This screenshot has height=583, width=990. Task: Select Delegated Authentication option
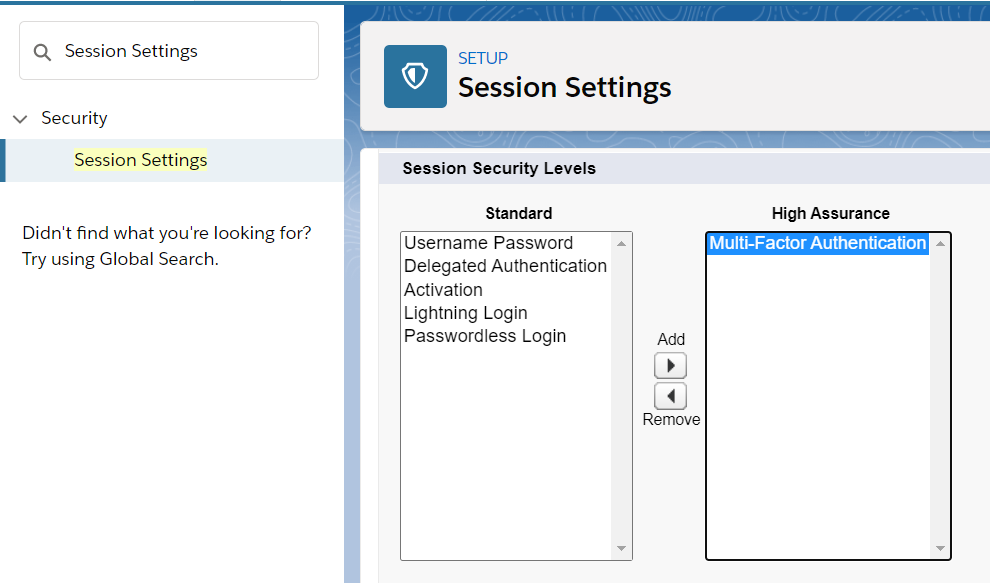click(x=505, y=266)
